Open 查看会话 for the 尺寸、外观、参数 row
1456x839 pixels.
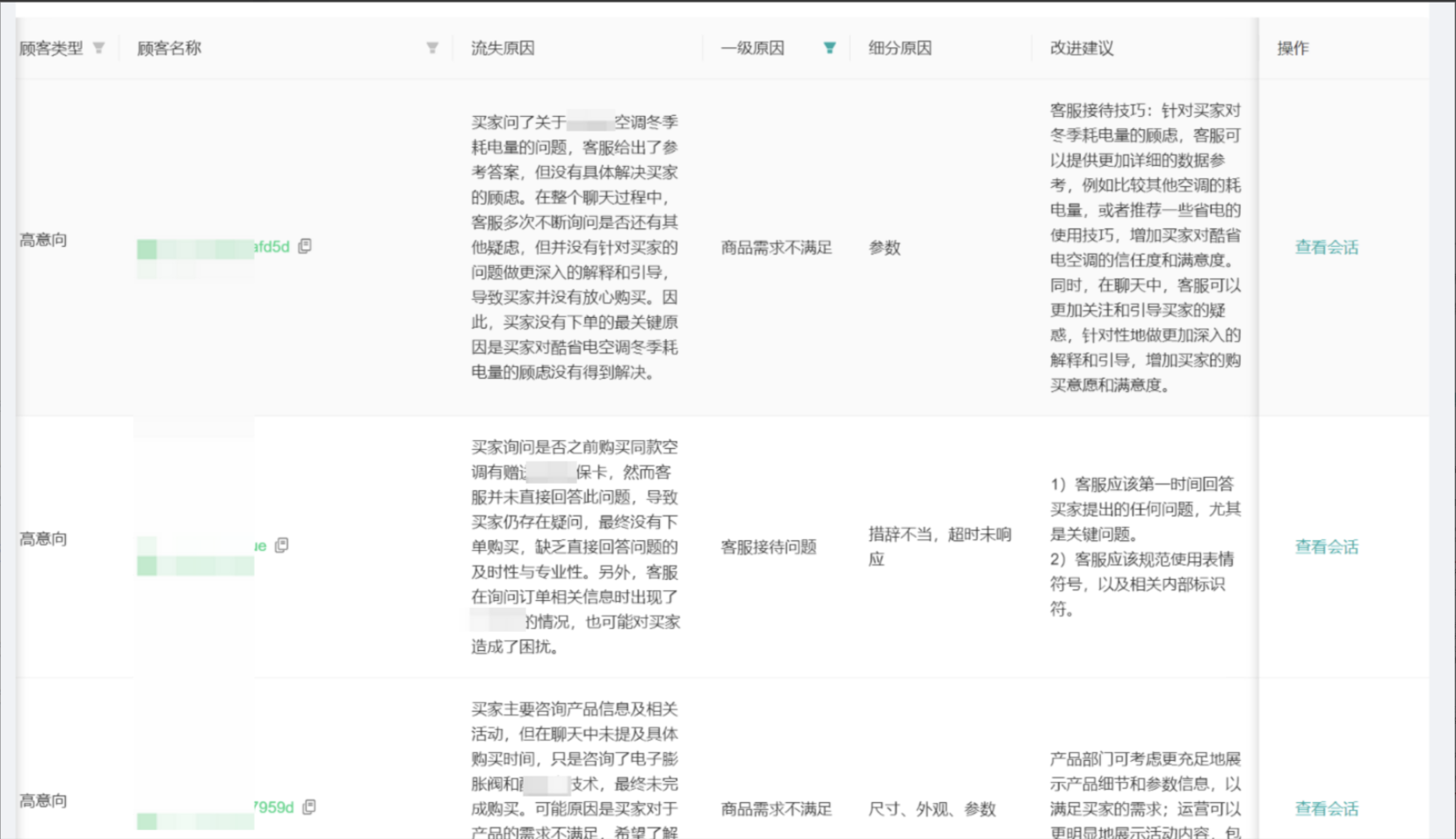click(x=1326, y=809)
